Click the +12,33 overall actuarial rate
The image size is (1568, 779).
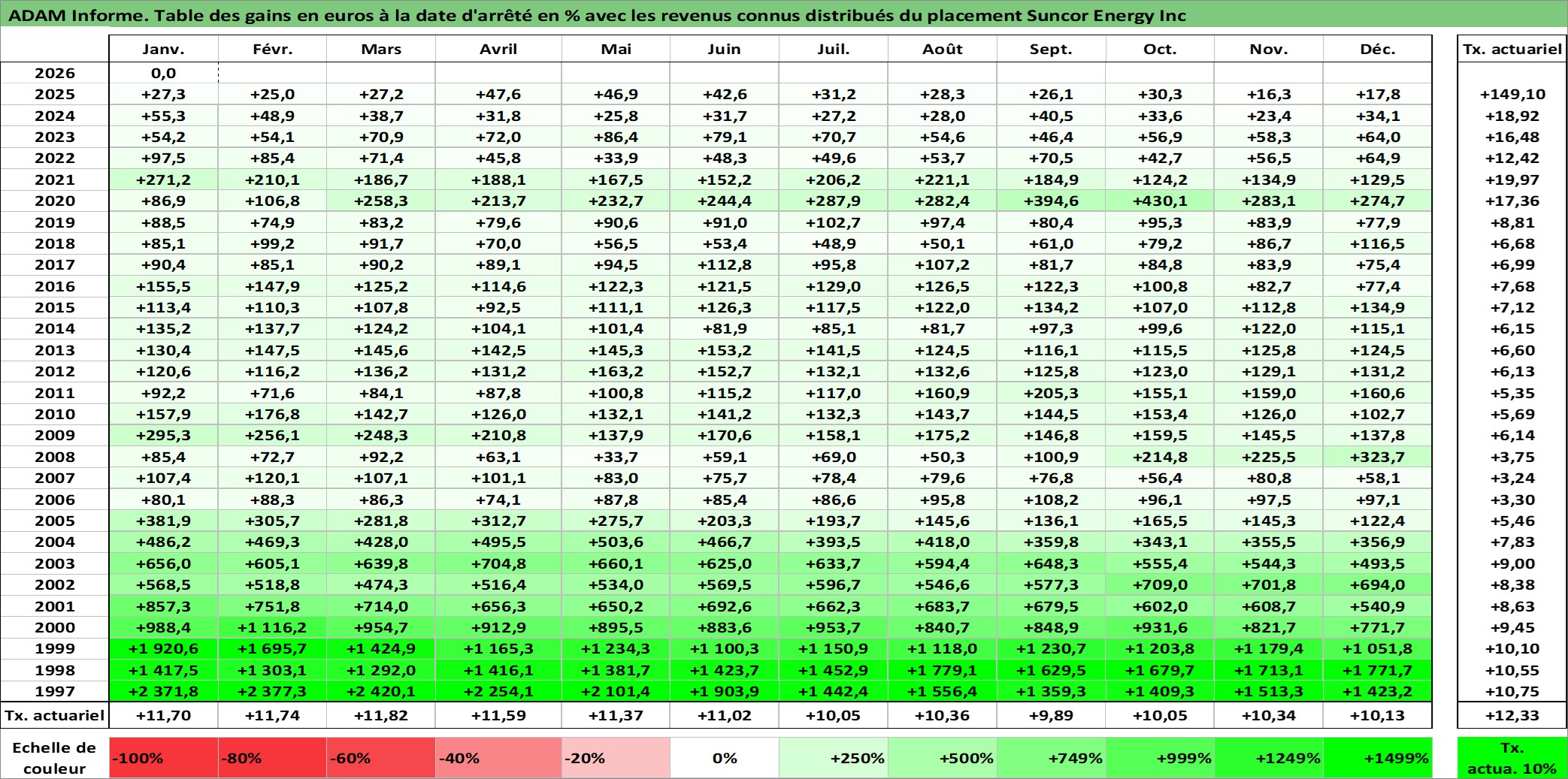coord(1512,715)
